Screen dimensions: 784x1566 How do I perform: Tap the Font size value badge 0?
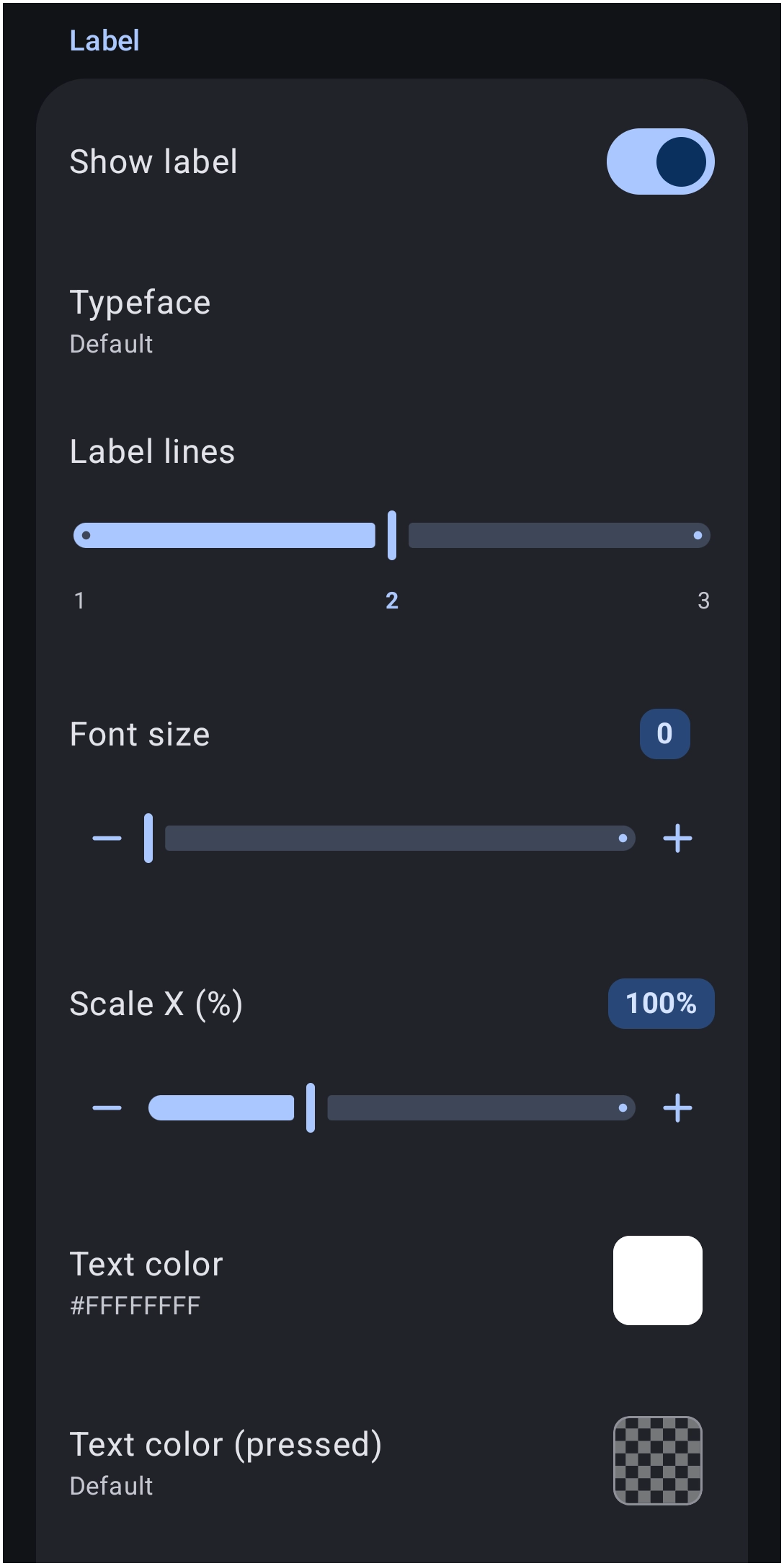664,734
